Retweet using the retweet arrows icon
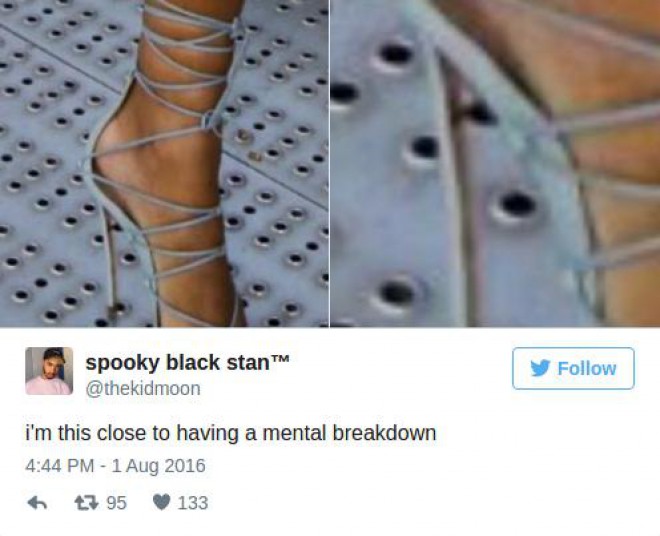This screenshot has width=660, height=536. click(86, 503)
